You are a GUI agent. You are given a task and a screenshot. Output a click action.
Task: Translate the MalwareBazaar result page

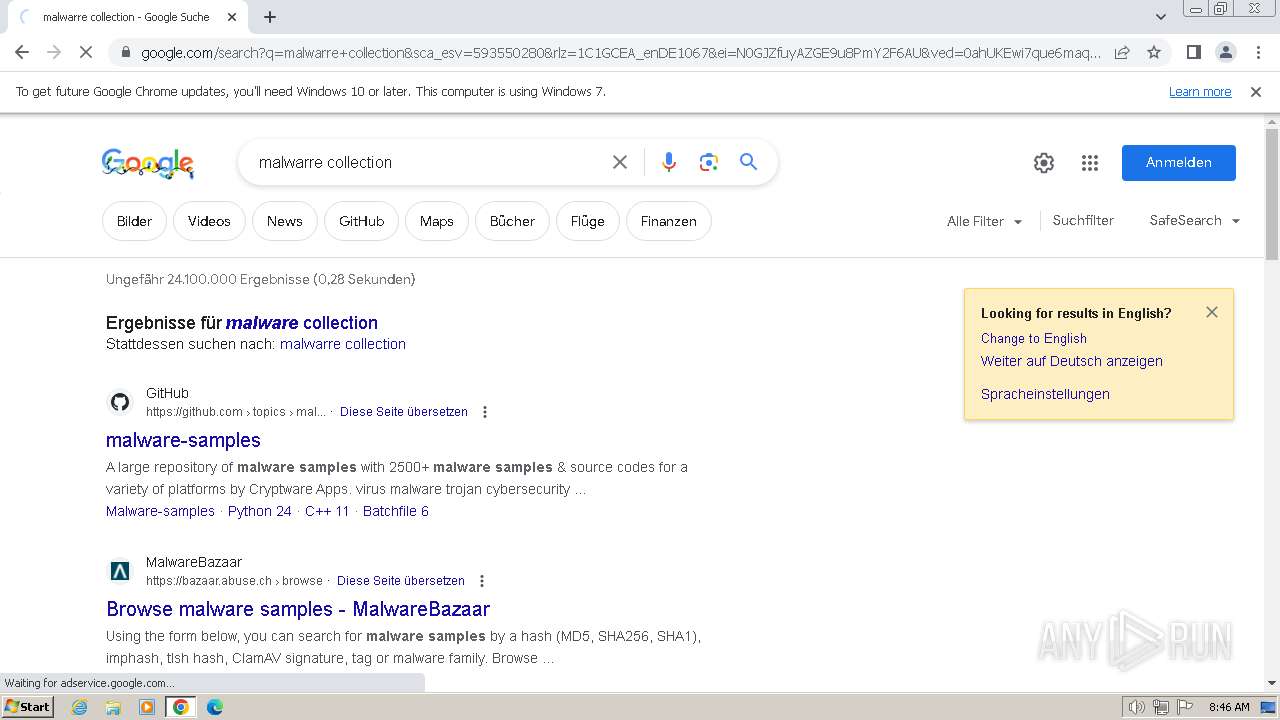click(x=401, y=581)
